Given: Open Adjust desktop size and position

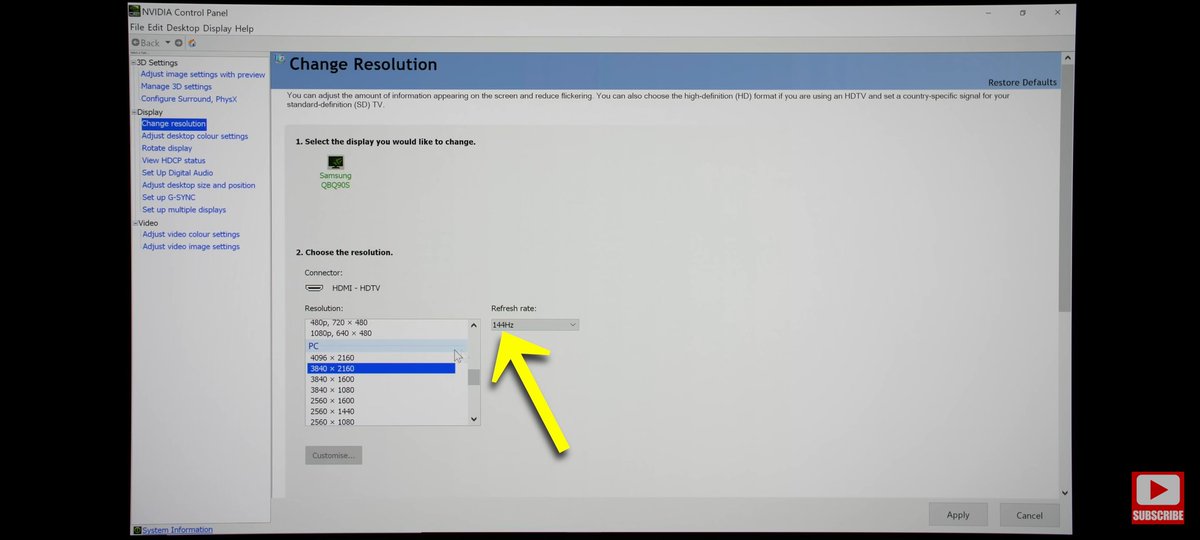Looking at the screenshot, I should click(198, 185).
